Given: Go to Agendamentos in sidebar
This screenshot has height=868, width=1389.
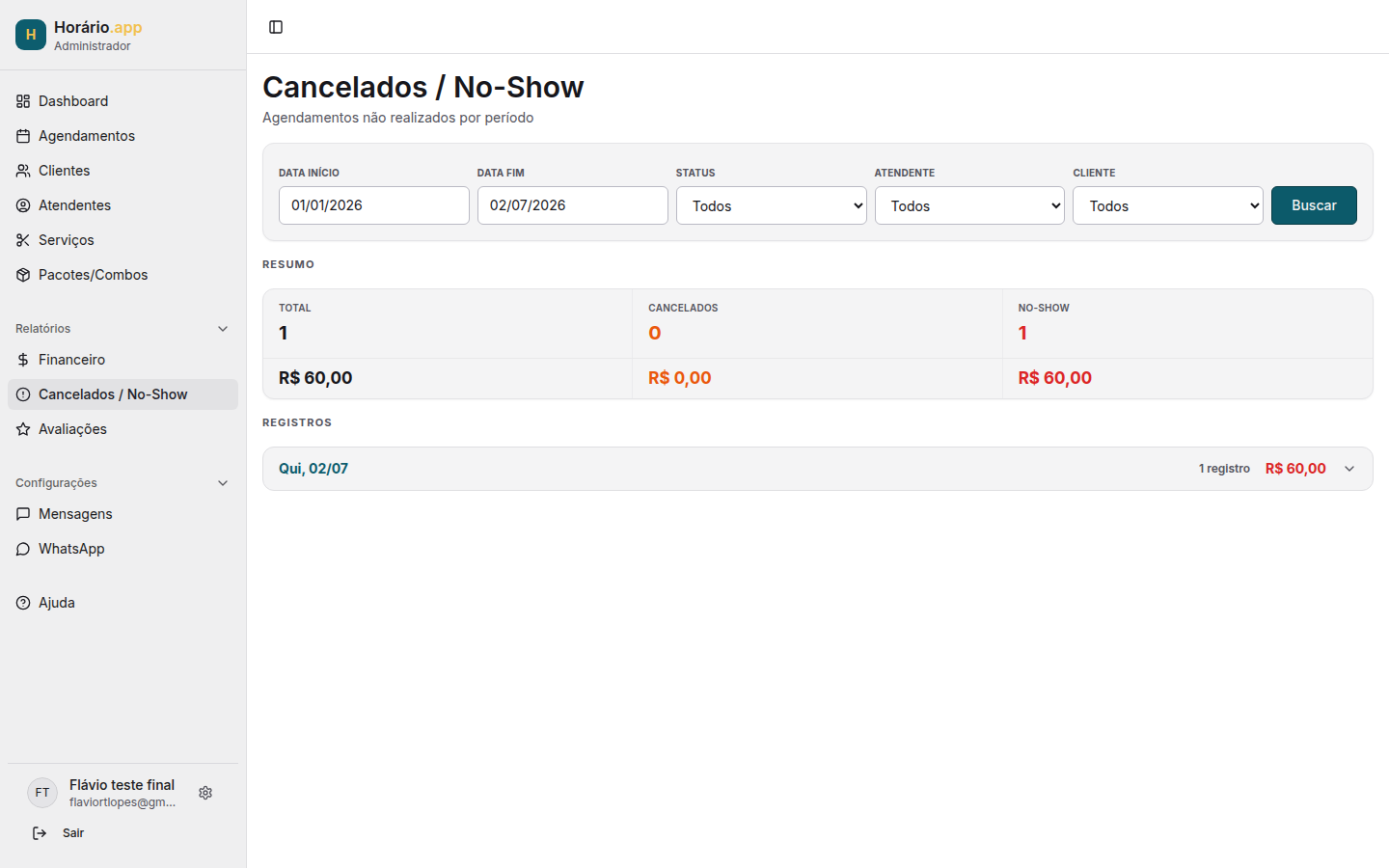Looking at the screenshot, I should [123, 136].
